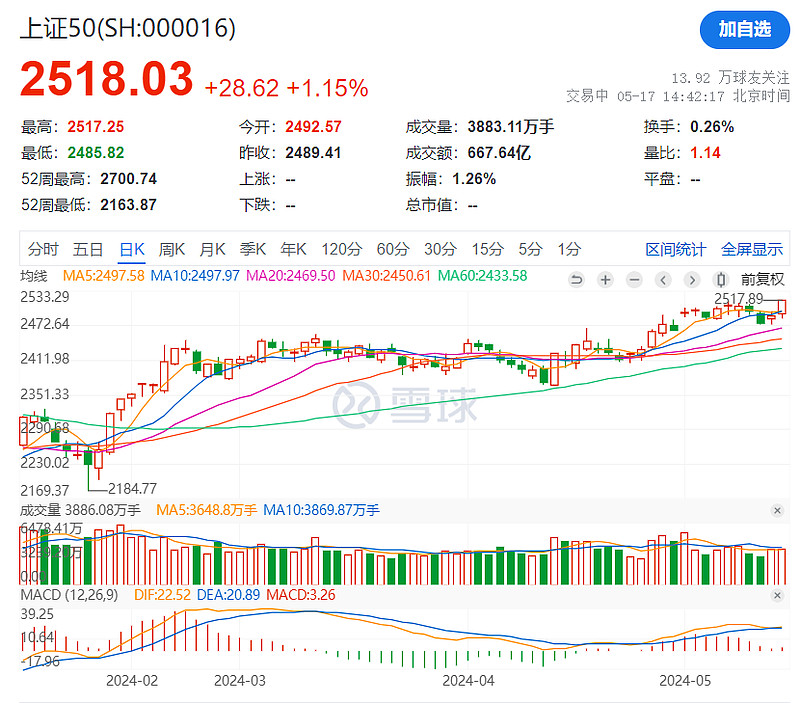The image size is (800, 703).
Task: Open the 前复权 adjustment dropdown
Action: pos(762,280)
